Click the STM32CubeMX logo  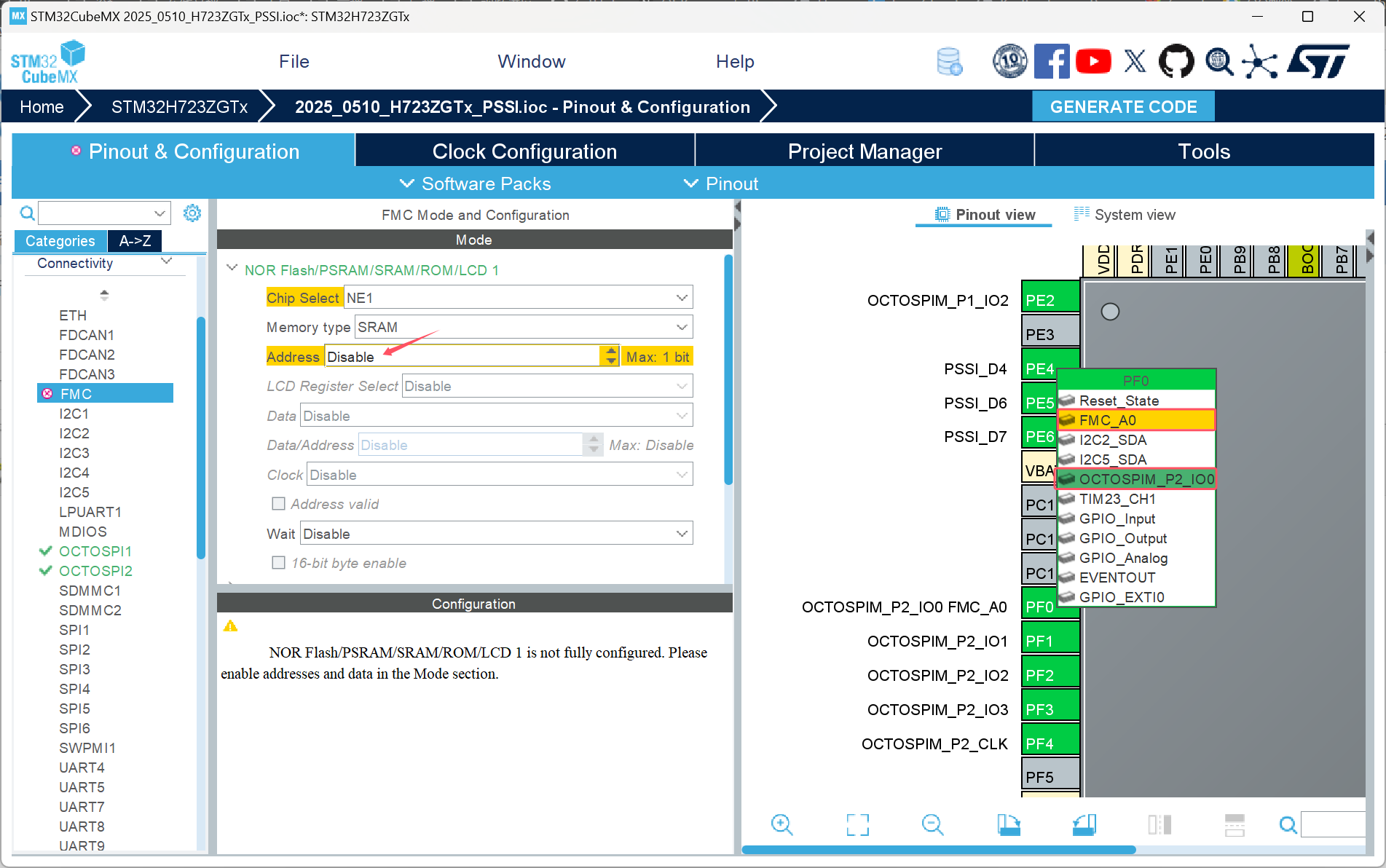point(48,61)
